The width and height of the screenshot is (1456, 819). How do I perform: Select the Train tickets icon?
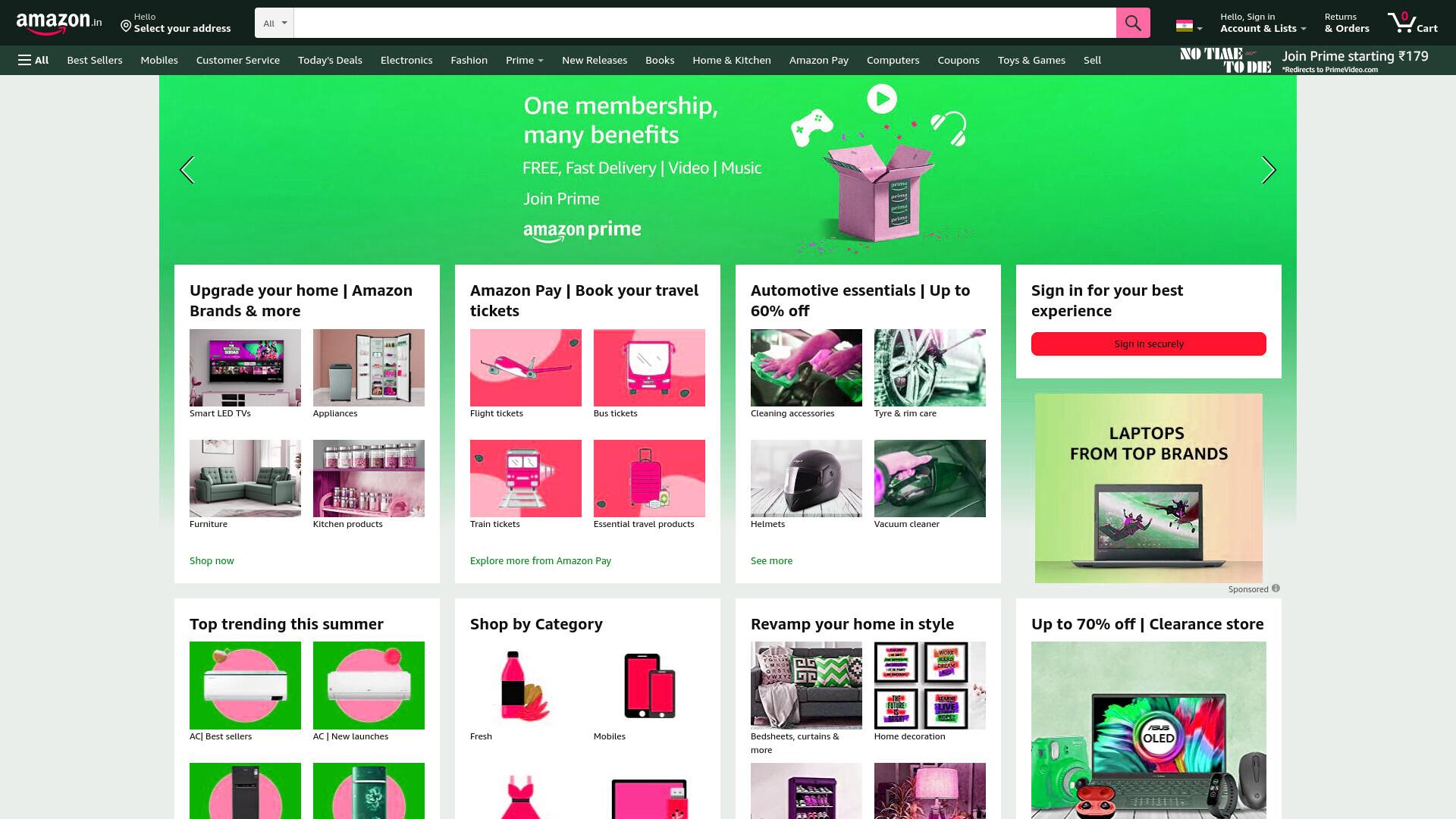point(526,479)
